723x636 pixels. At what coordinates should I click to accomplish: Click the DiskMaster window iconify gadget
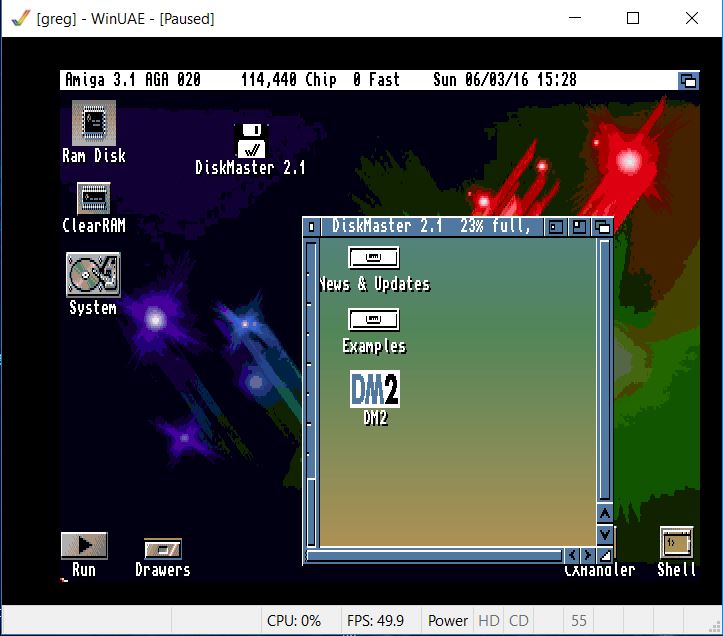click(556, 227)
